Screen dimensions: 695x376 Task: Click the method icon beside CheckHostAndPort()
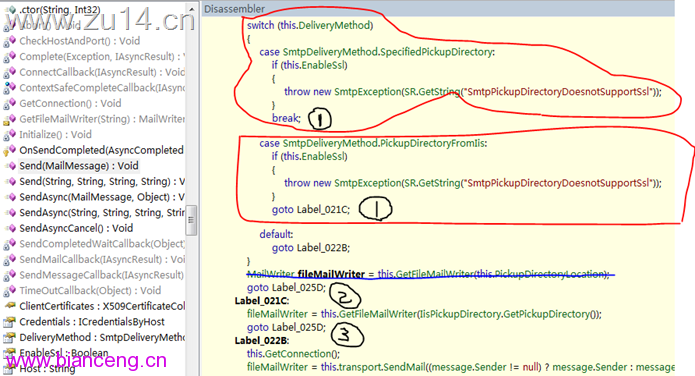pos(9,41)
